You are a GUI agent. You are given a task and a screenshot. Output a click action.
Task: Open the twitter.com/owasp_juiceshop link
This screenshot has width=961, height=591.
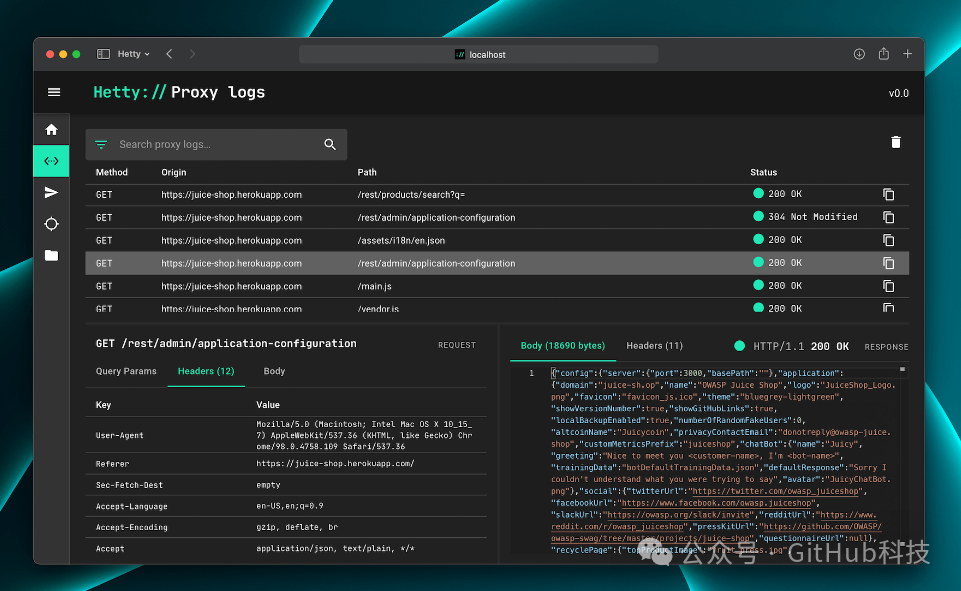point(776,491)
